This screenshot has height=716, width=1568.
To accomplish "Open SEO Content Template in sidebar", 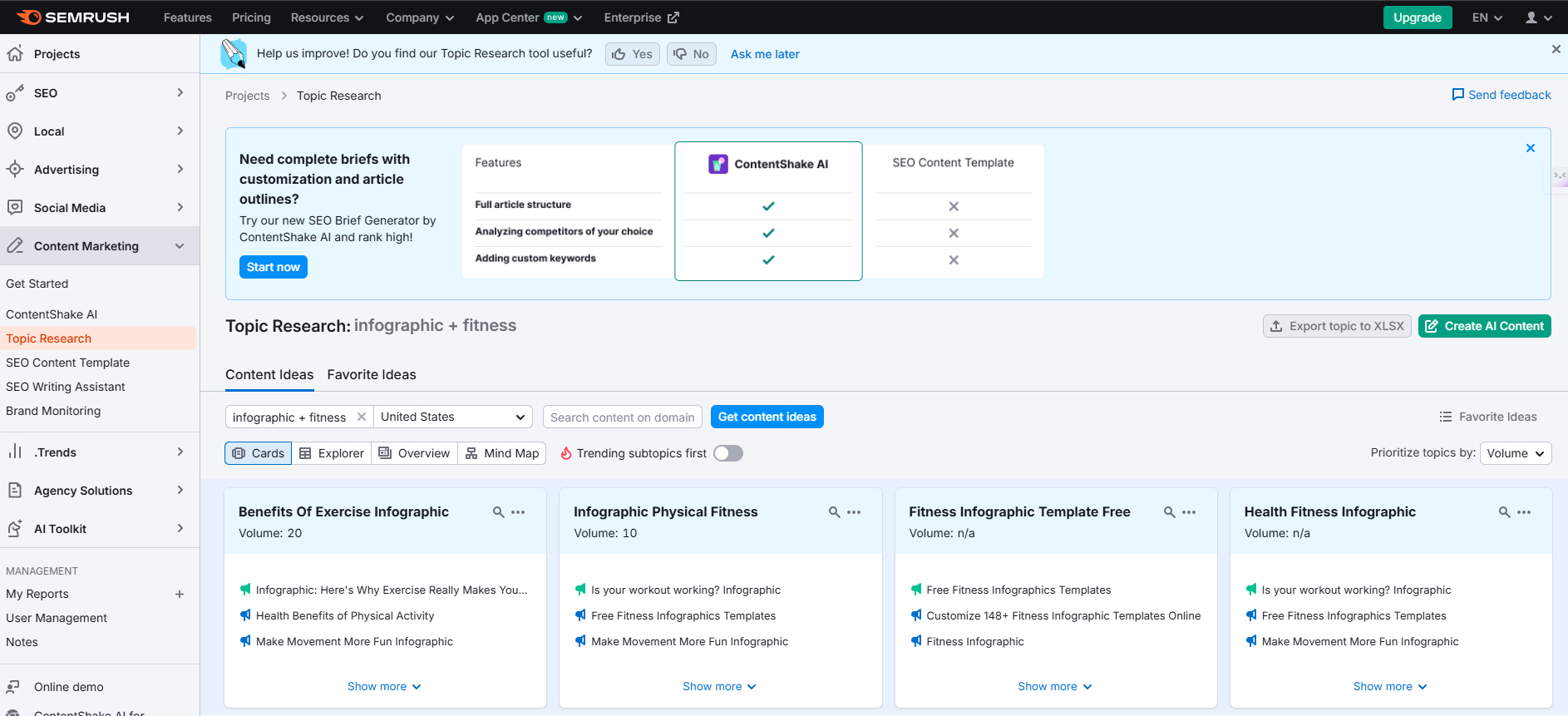I will (67, 363).
